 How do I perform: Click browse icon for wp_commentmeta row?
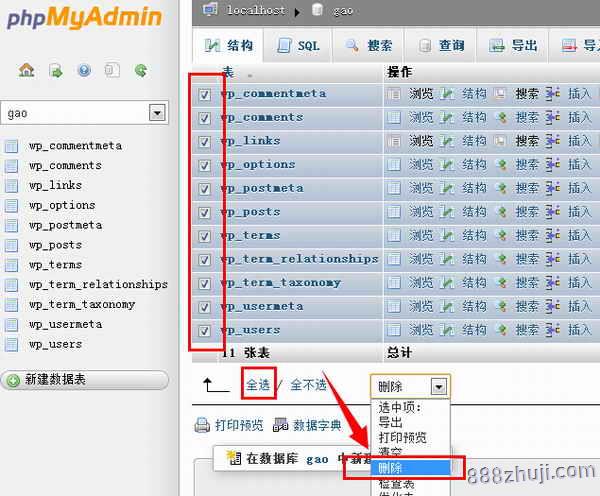(393, 94)
